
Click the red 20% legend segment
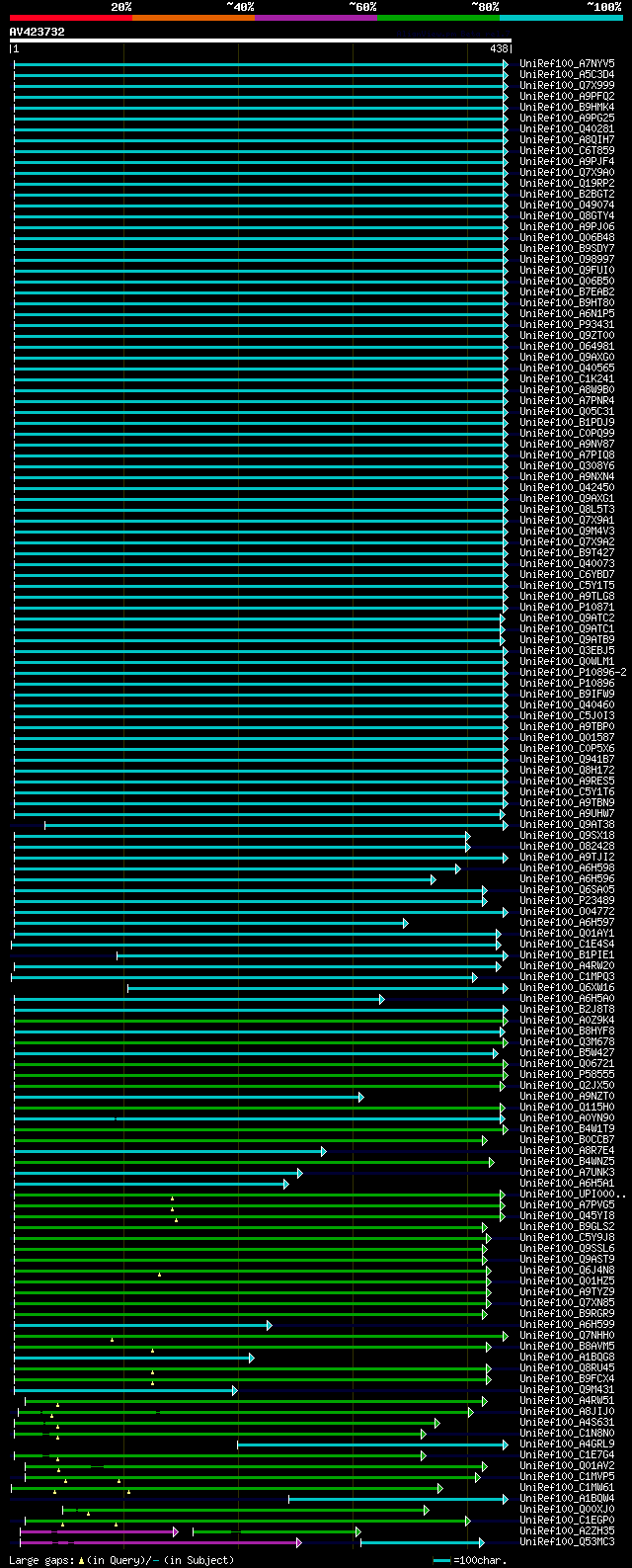coord(71,17)
